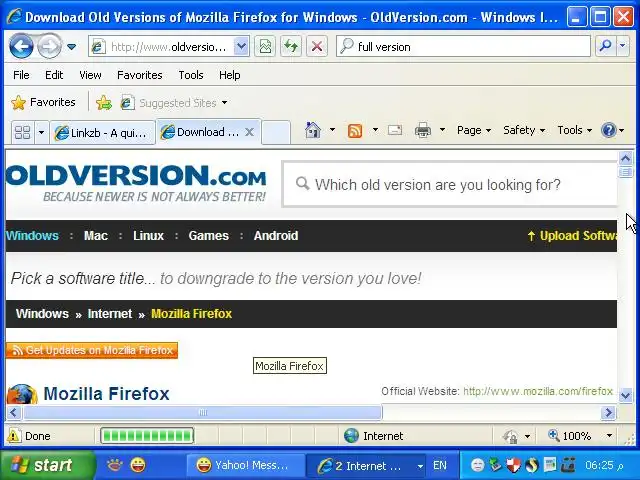Open the Favorites menu in menu bar
This screenshot has height=480, width=640.
point(140,75)
